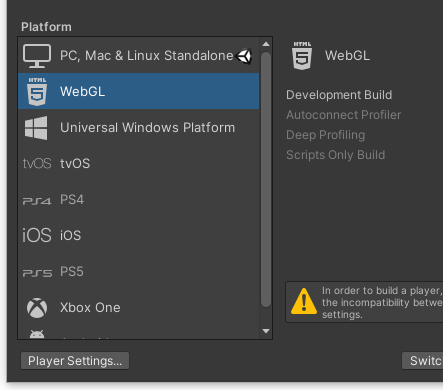Click the PS5 logo icon
The height and width of the screenshot is (390, 443).
pyautogui.click(x=37, y=273)
